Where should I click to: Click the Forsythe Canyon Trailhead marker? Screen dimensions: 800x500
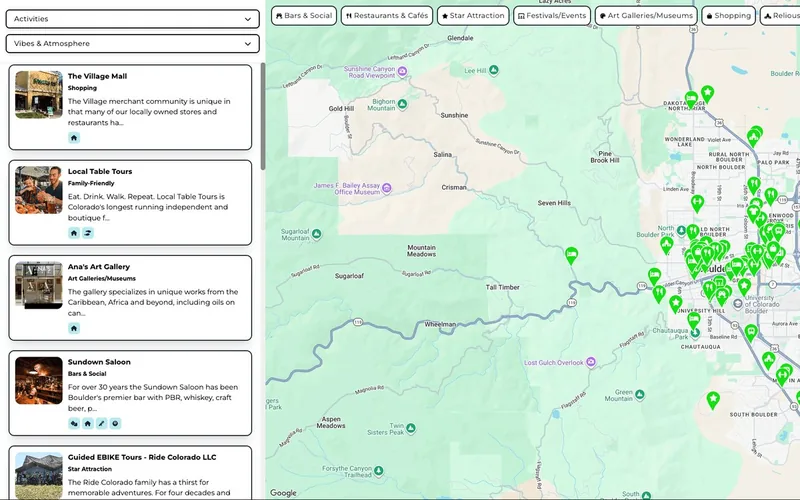coord(379,470)
